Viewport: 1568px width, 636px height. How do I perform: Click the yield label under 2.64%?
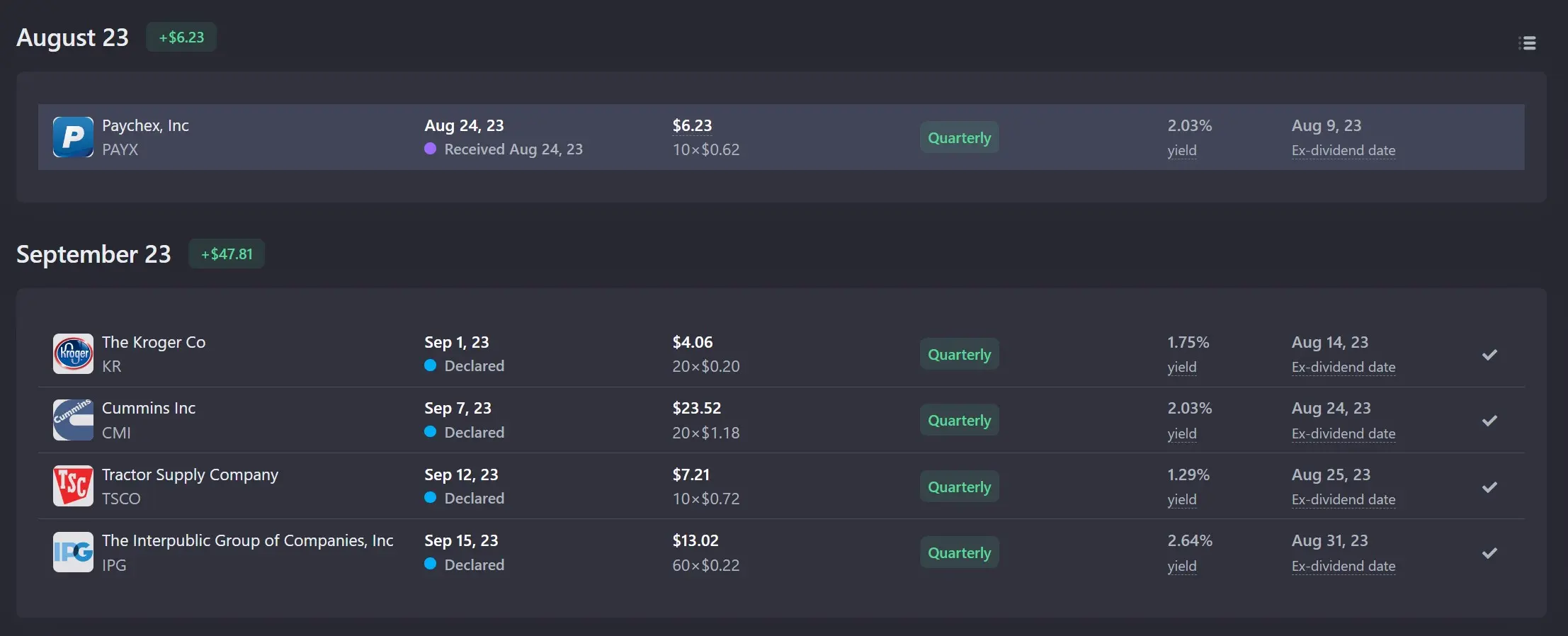[1182, 566]
